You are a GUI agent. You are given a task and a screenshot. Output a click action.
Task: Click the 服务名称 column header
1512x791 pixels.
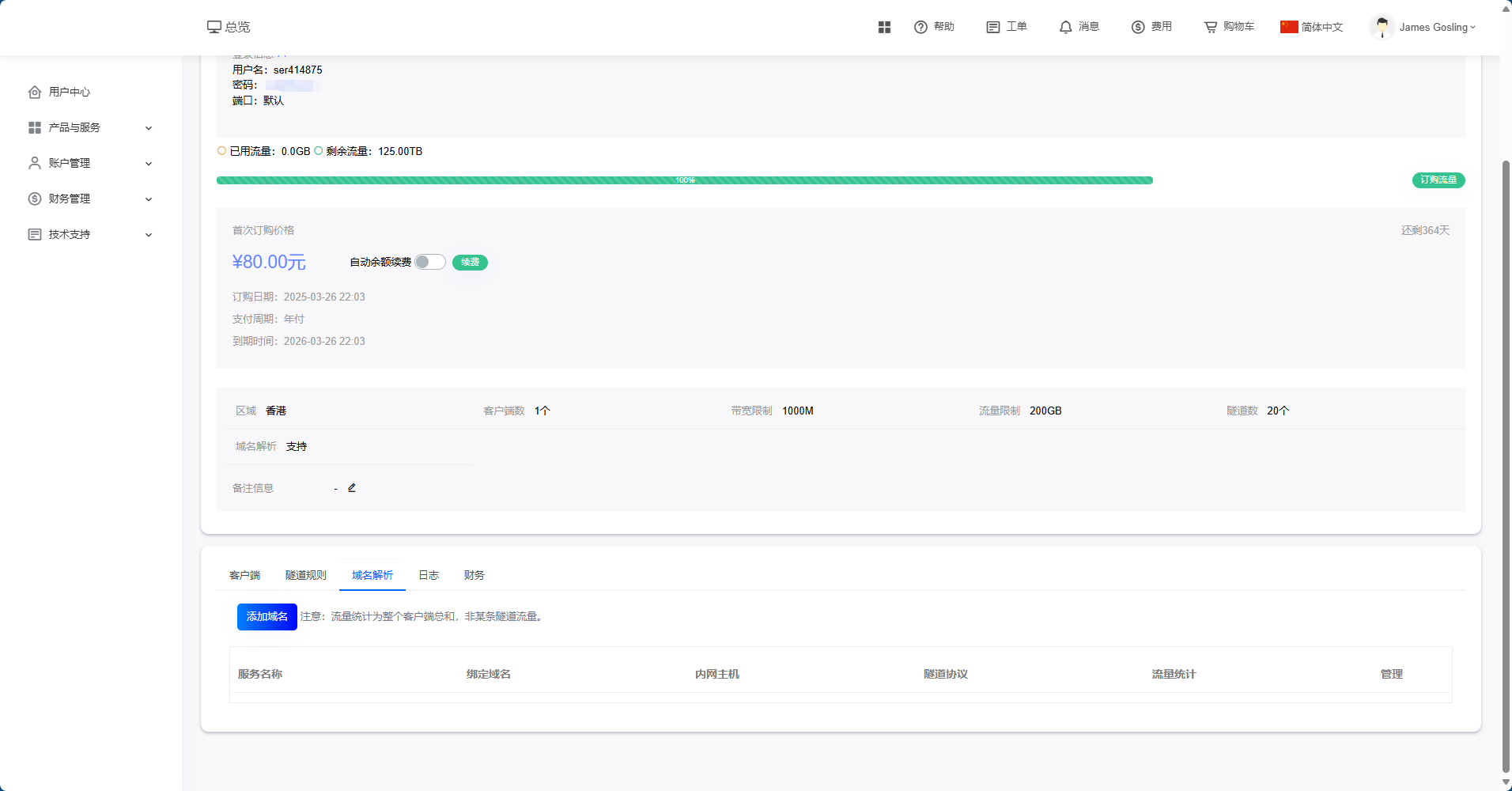point(260,674)
